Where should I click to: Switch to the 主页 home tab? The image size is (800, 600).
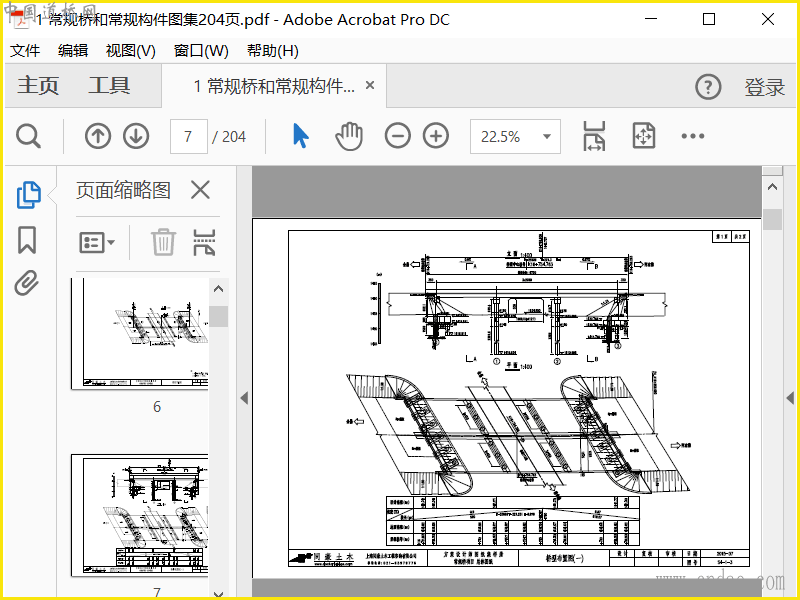(38, 85)
